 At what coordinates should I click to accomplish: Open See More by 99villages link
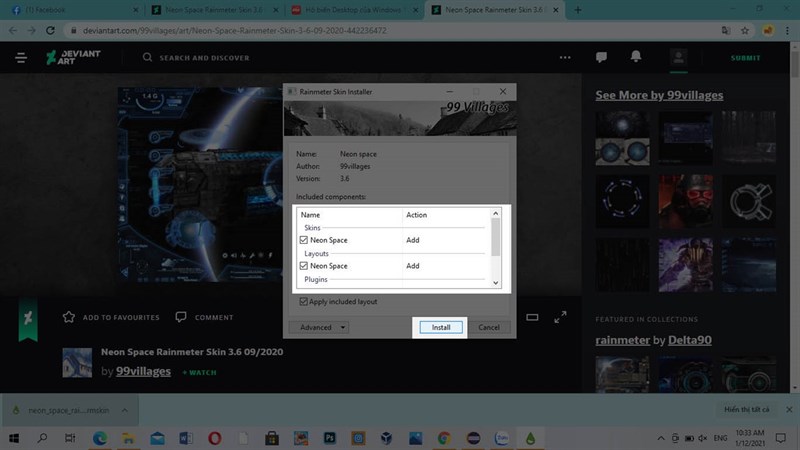tap(659, 95)
